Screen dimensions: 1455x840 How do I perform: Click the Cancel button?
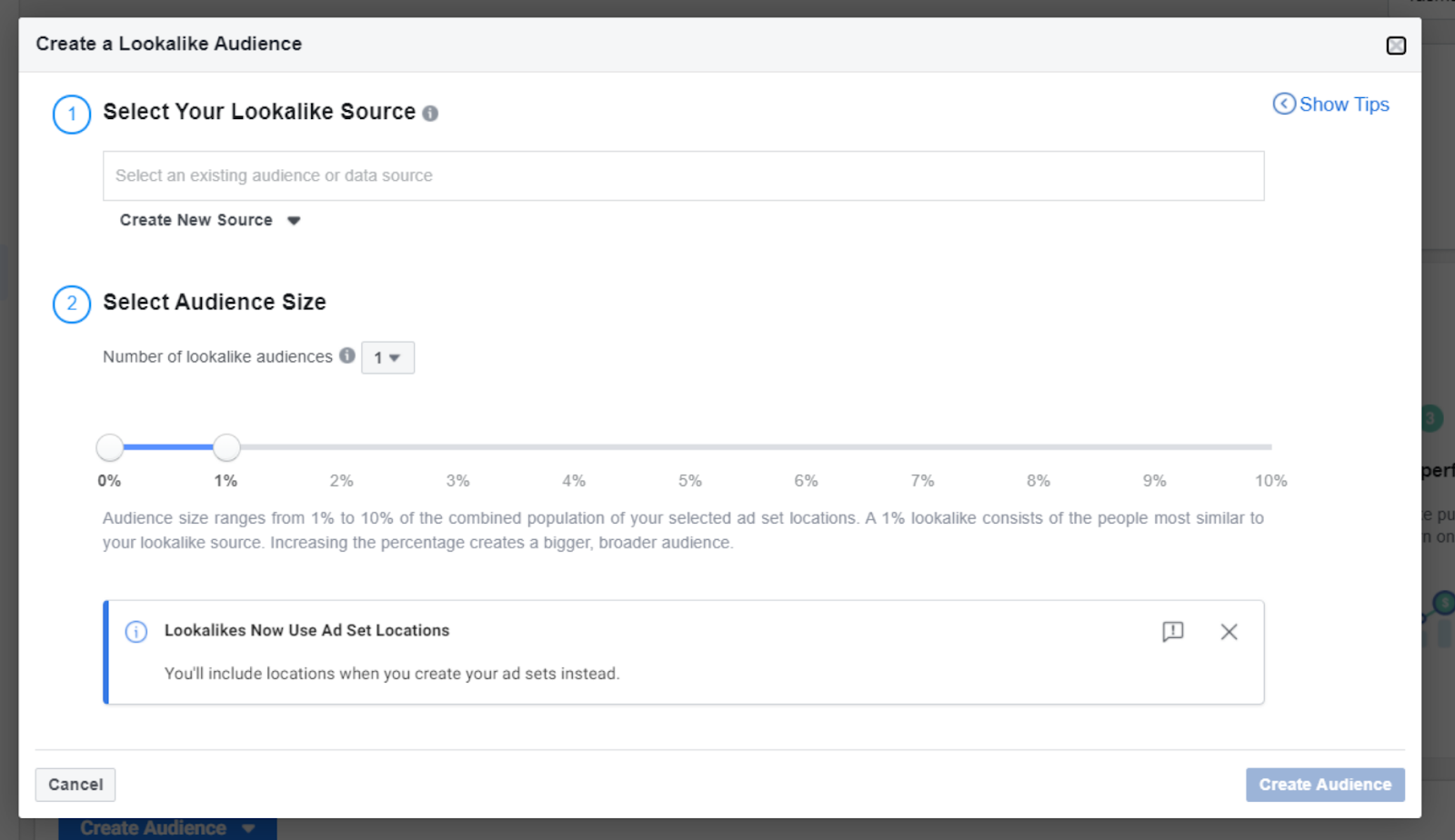75,784
